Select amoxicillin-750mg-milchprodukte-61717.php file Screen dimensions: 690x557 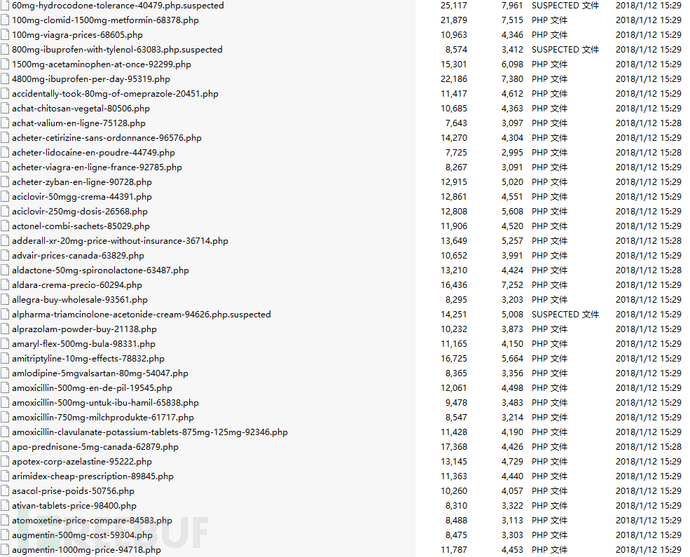[103, 418]
